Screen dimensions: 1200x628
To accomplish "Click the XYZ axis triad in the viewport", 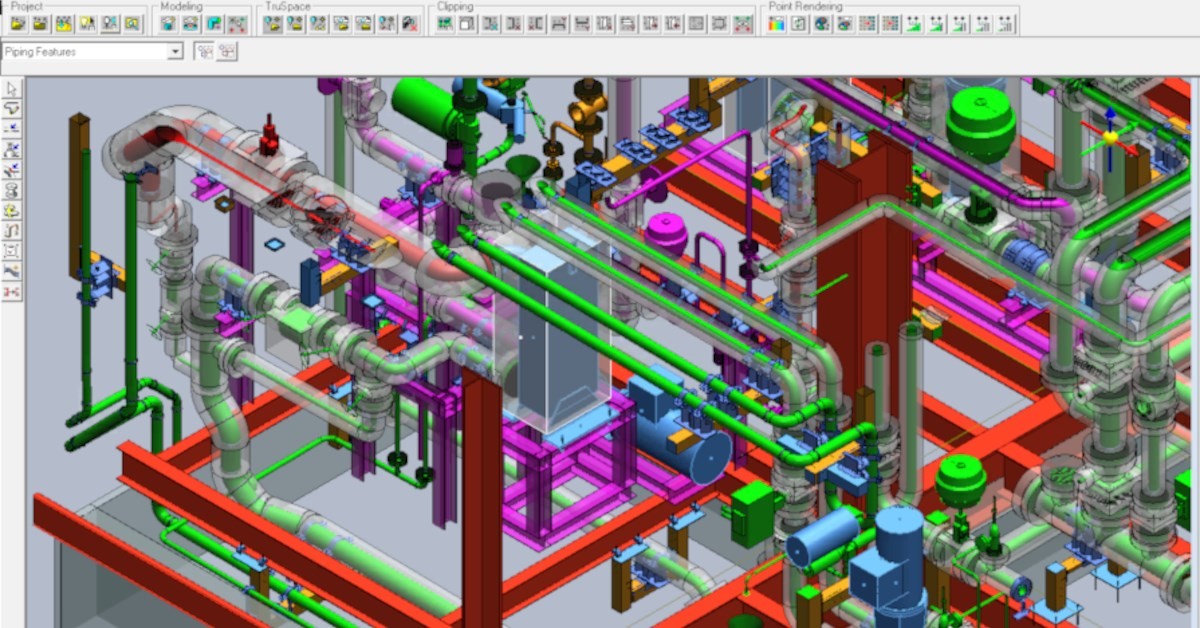I will tap(1109, 139).
